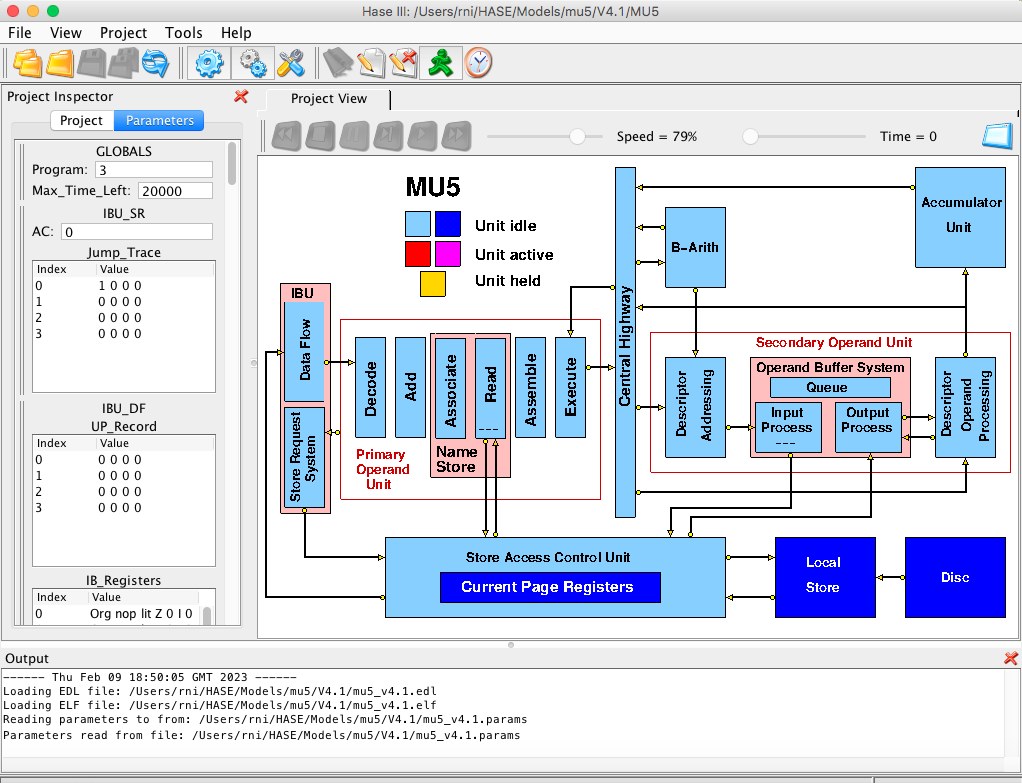Click the grey and blue double-gears icon
Viewport: 1022px width, 783px height.
click(x=252, y=63)
